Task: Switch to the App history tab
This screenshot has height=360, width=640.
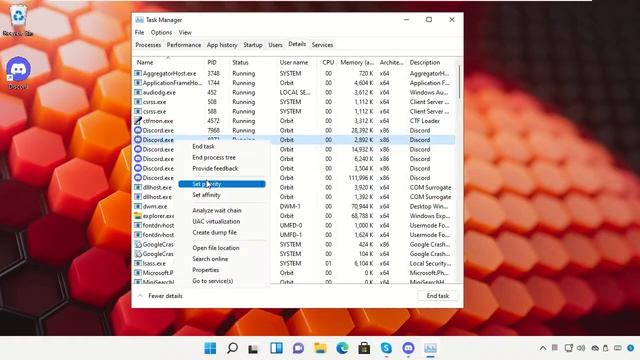Action: [x=222, y=45]
